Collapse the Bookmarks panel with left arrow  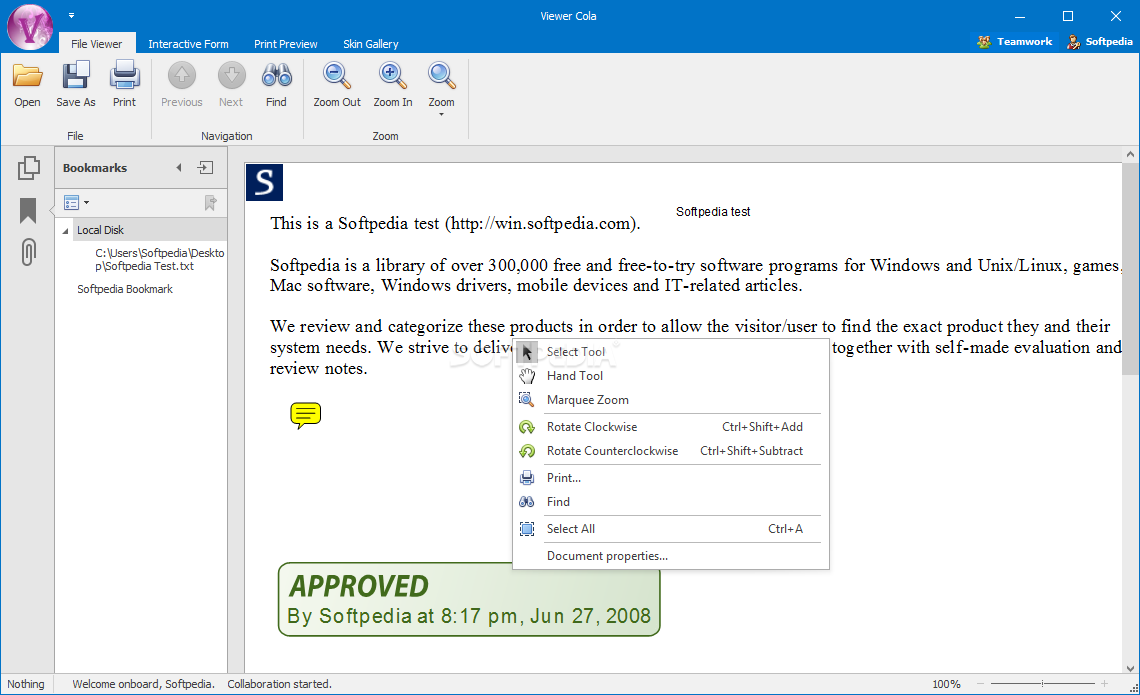pos(179,168)
